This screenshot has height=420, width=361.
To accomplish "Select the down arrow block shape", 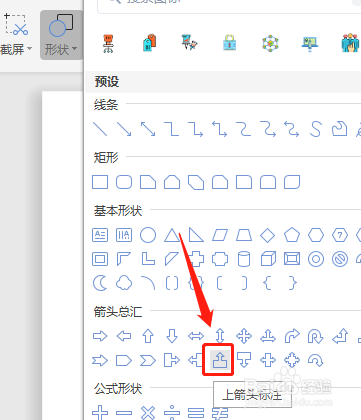I will [172, 336].
